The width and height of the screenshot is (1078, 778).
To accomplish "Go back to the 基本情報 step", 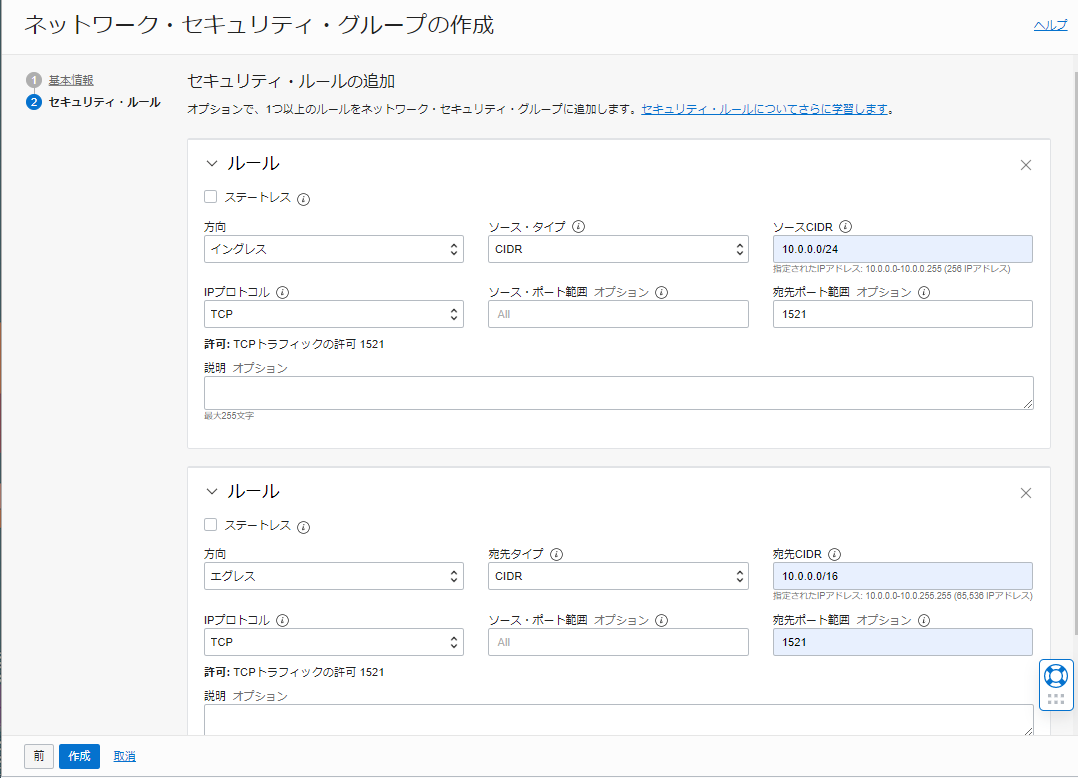I will click(70, 80).
